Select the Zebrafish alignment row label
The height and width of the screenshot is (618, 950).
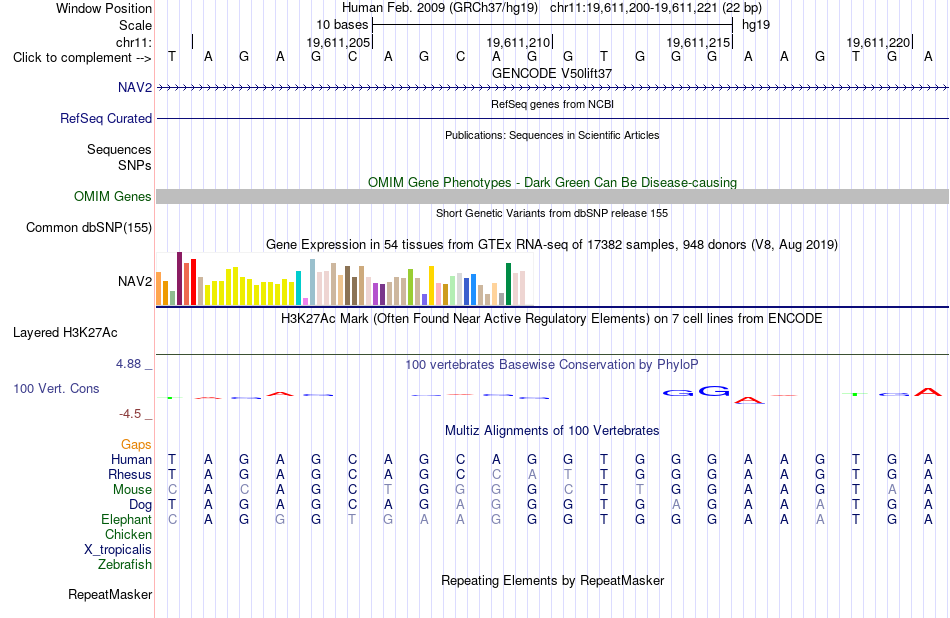tap(125, 564)
